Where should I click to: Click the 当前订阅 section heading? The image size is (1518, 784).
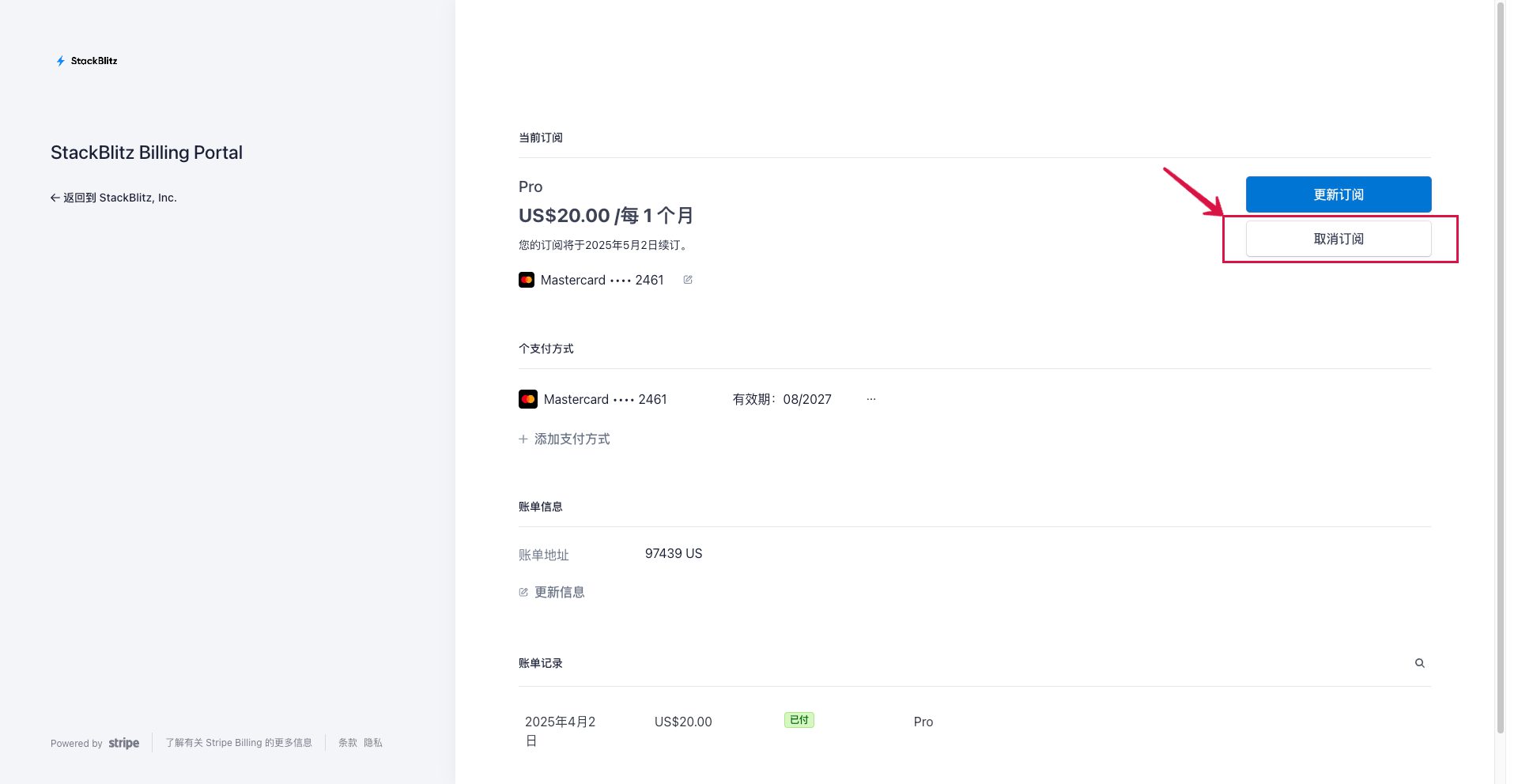coord(541,138)
